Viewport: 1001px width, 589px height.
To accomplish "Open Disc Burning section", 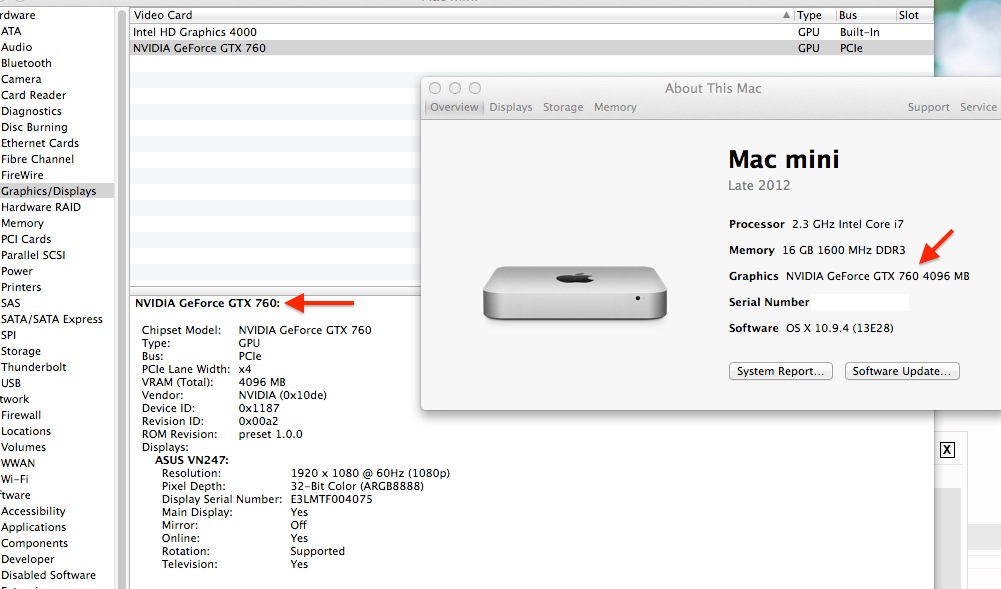I will (x=34, y=127).
